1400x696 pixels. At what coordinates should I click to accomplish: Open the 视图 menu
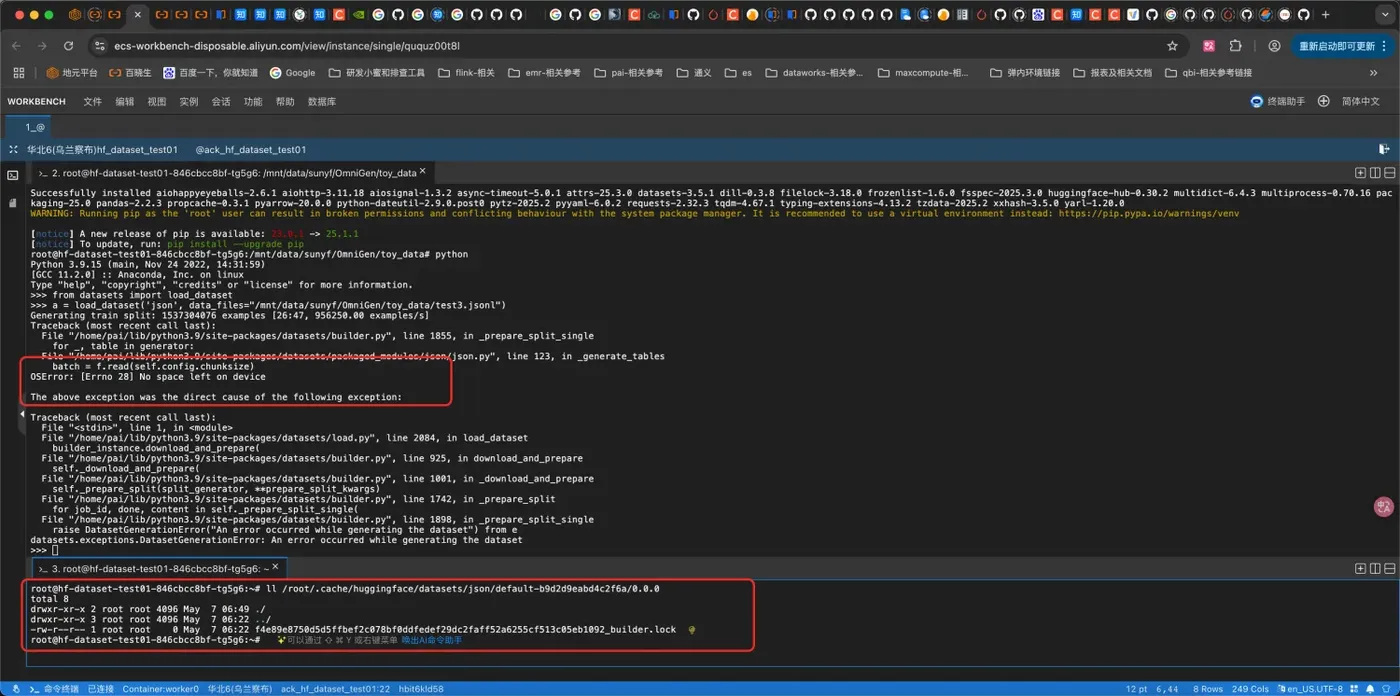156,102
